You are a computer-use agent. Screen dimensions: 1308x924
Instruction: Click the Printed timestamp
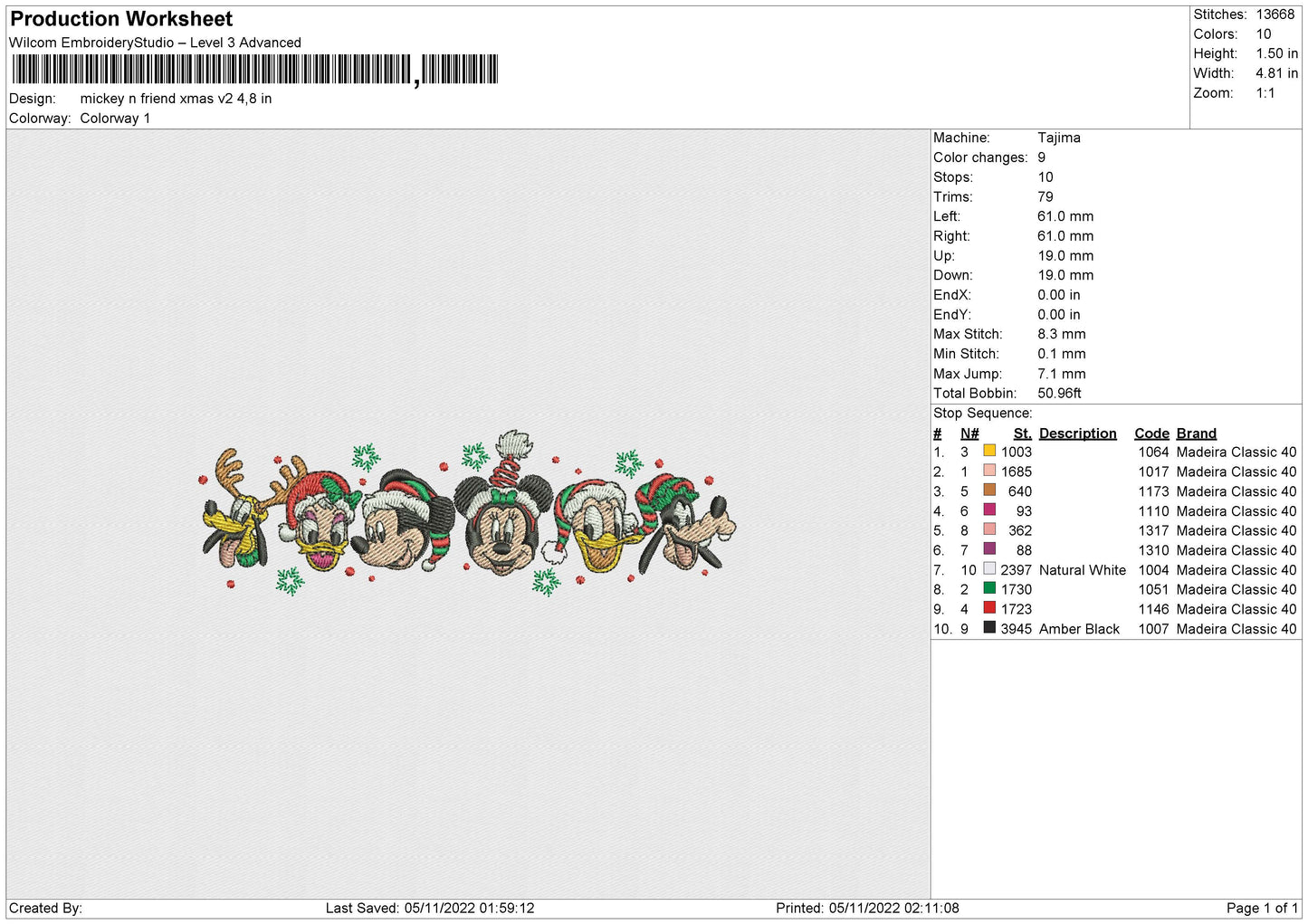(x=867, y=908)
